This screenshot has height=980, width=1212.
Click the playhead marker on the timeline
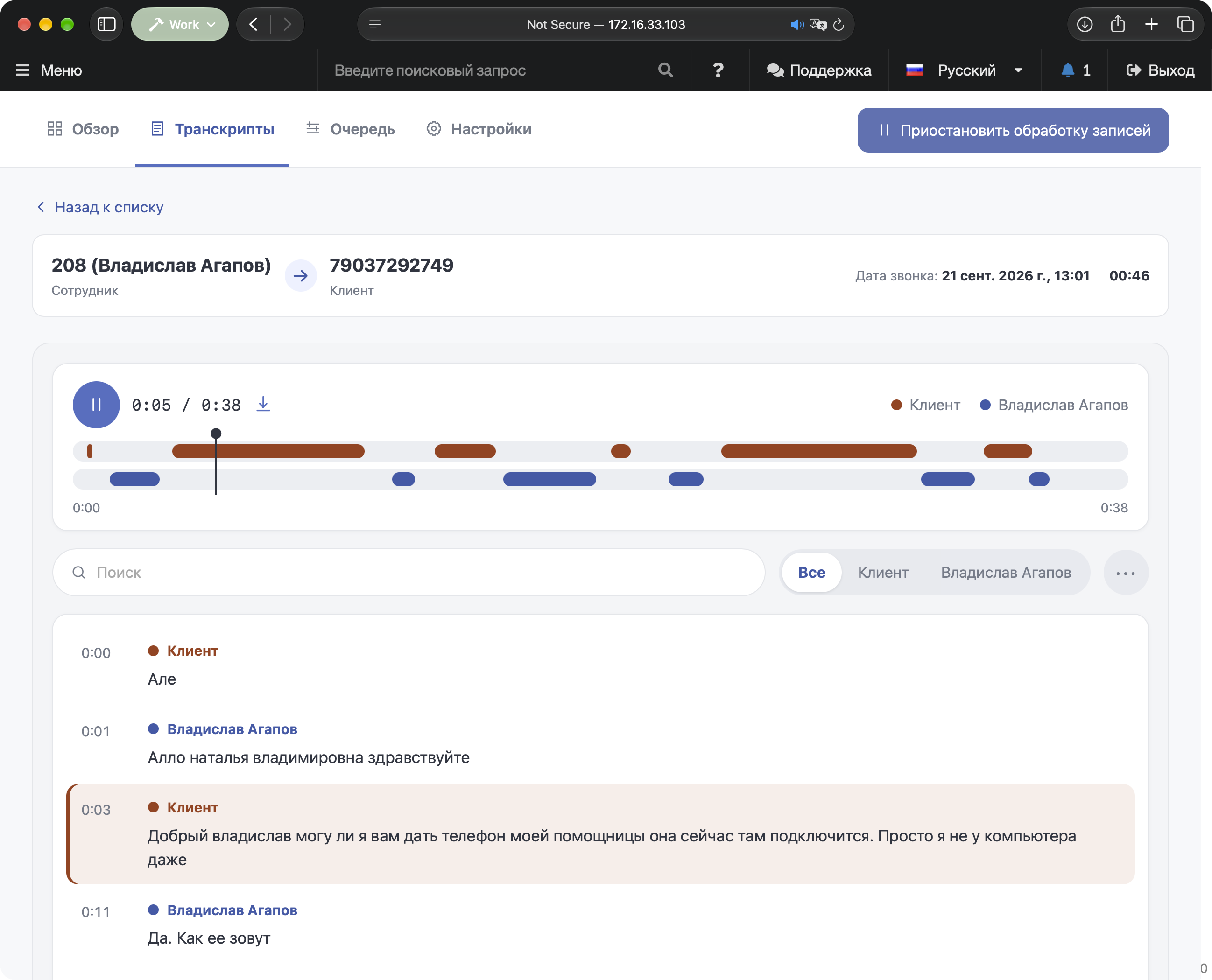click(x=216, y=434)
